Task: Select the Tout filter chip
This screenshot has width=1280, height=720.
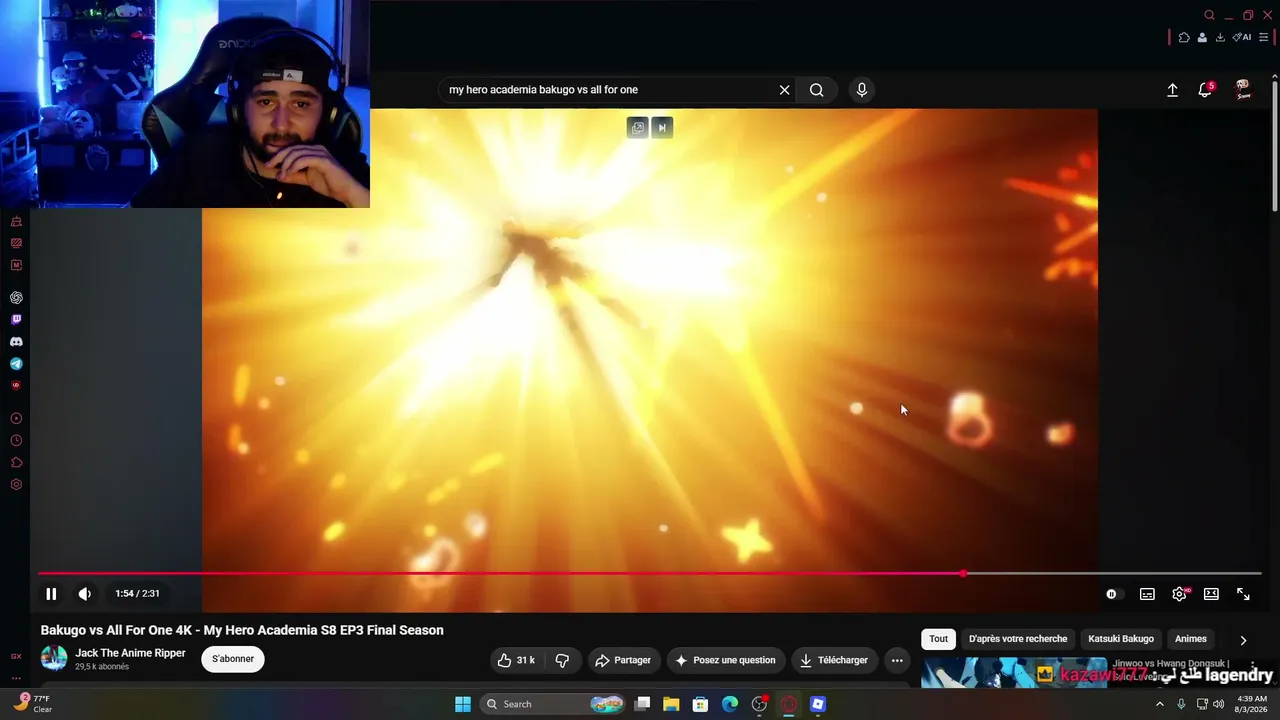Action: [938, 639]
